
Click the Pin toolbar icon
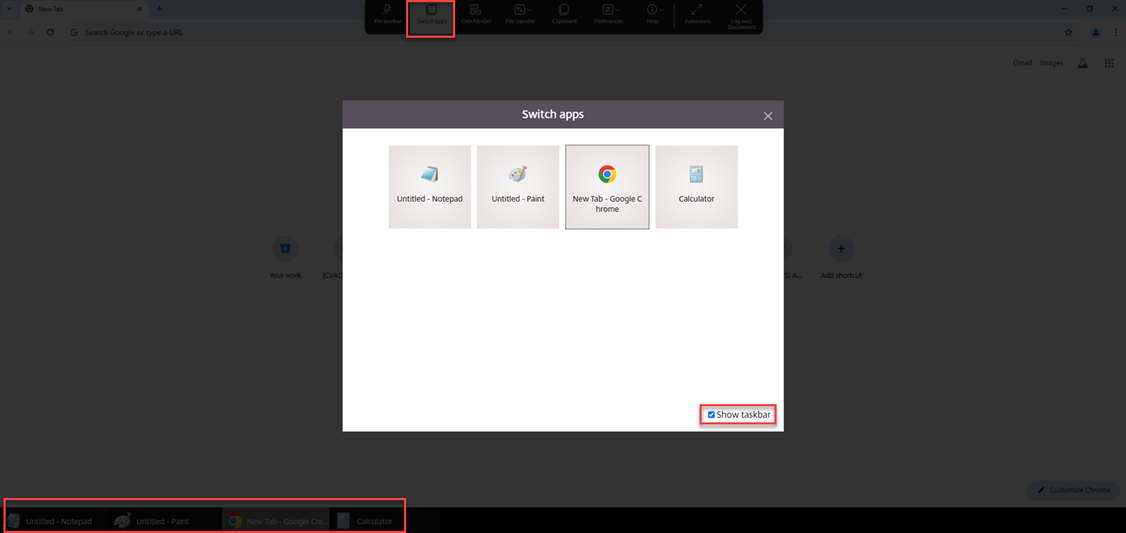click(387, 14)
